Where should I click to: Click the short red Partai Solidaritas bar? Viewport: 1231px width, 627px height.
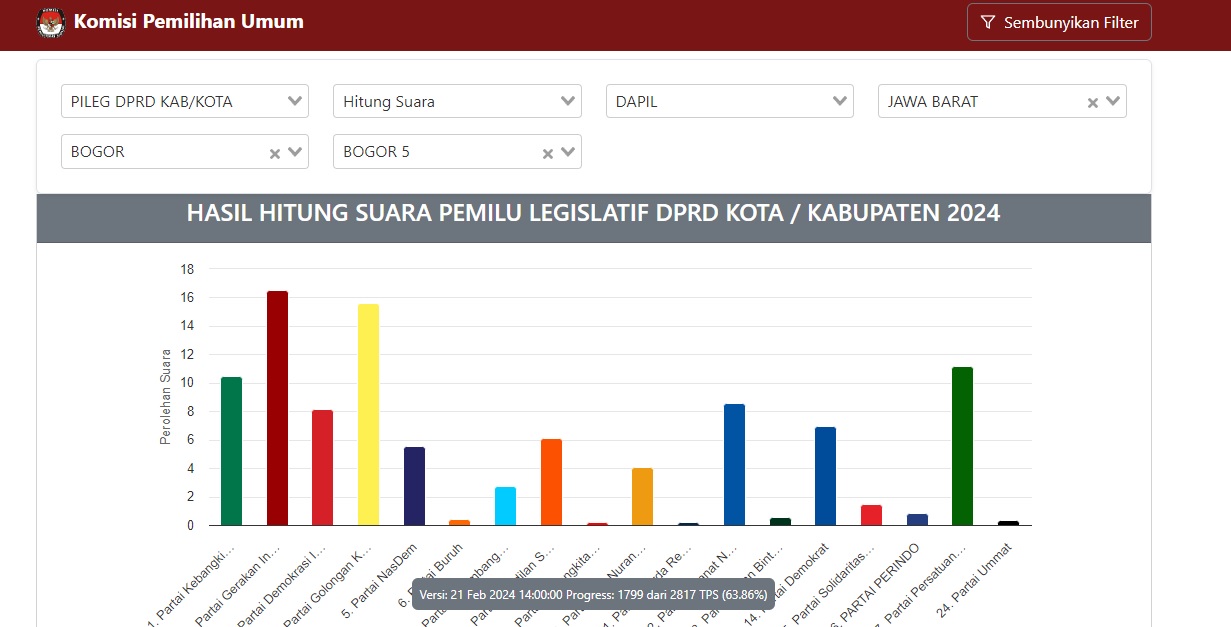[x=871, y=515]
